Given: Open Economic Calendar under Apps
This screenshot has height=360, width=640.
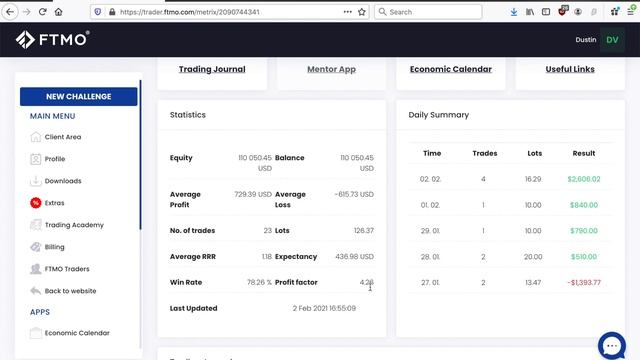Looking at the screenshot, I should (x=77, y=333).
